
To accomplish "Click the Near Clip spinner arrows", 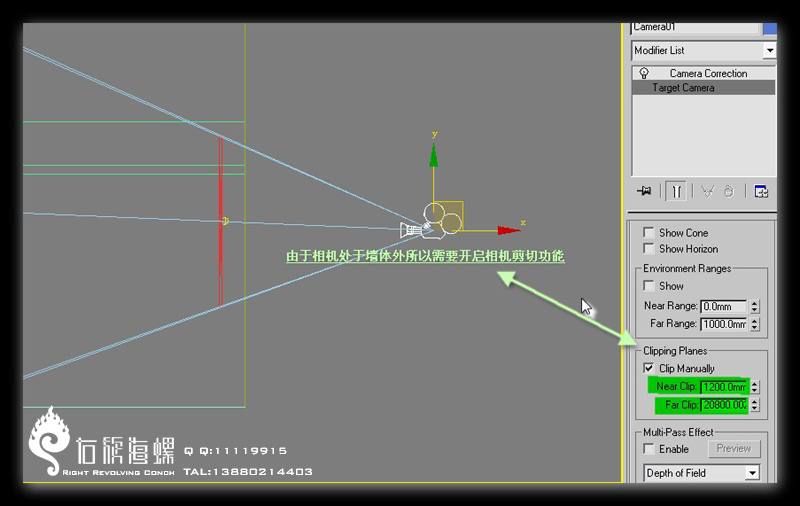I will pos(755,387).
